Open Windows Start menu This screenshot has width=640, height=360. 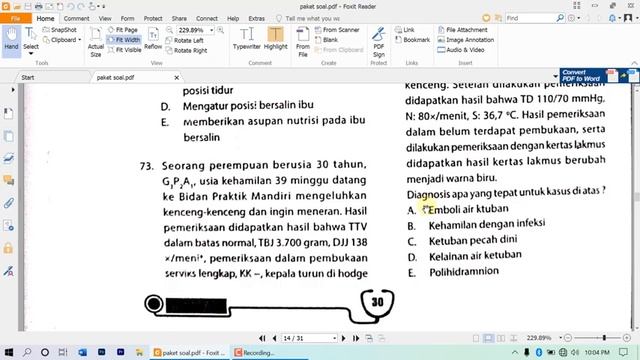coord(8,352)
